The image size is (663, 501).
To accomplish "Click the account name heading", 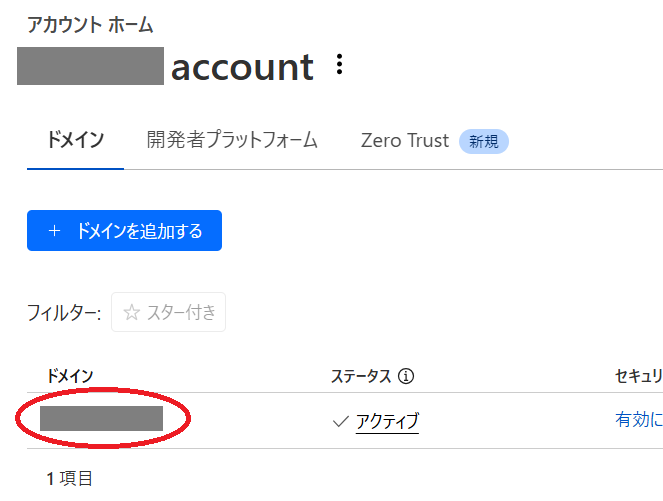I will [165, 67].
